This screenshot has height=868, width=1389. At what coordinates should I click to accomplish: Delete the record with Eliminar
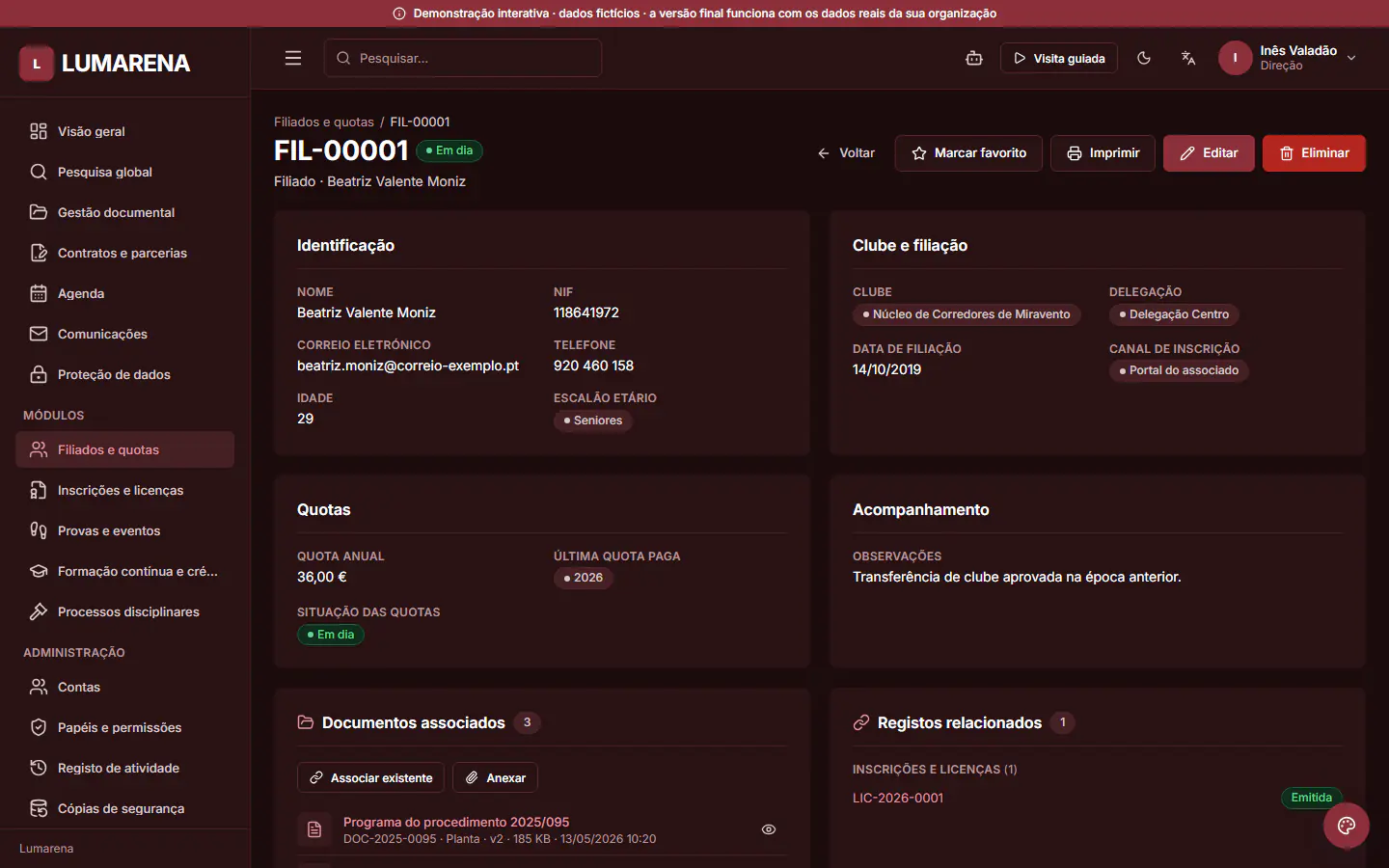[1314, 153]
